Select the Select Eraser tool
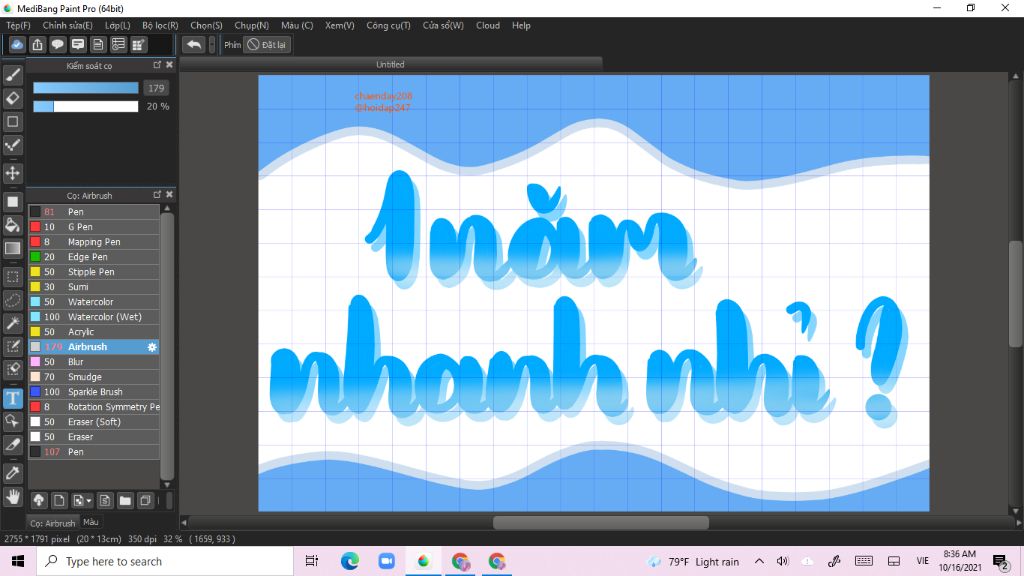This screenshot has height=576, width=1024. coord(12,370)
